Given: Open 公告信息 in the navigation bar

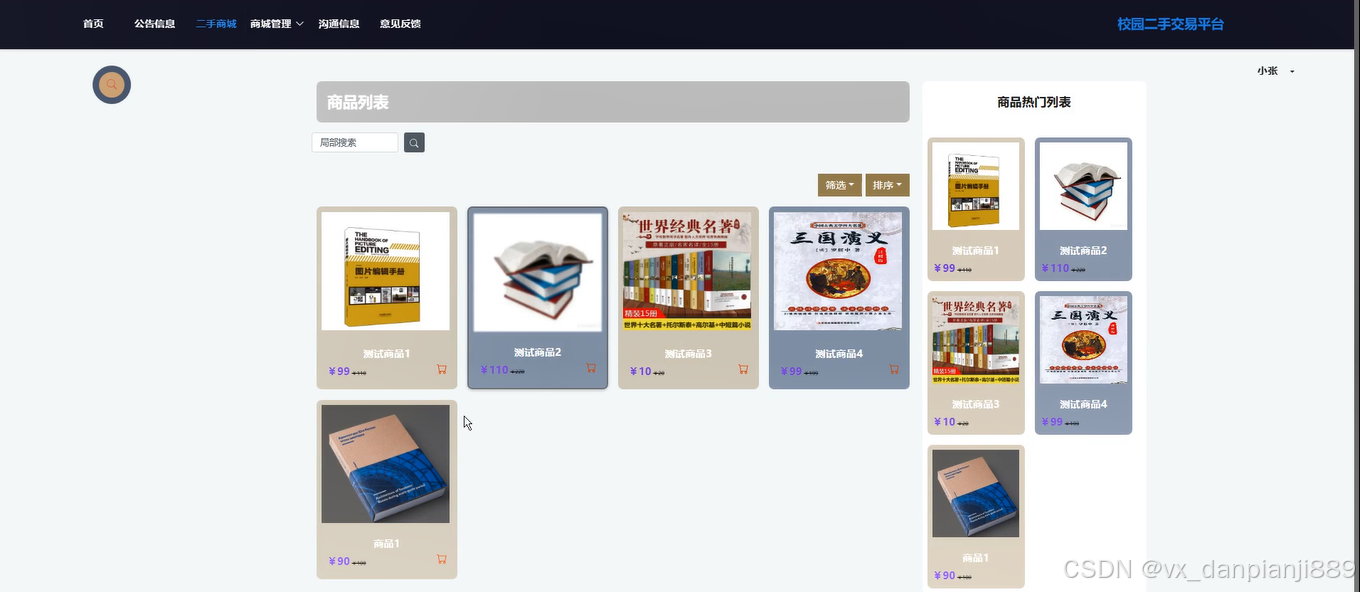Looking at the screenshot, I should tap(155, 24).
